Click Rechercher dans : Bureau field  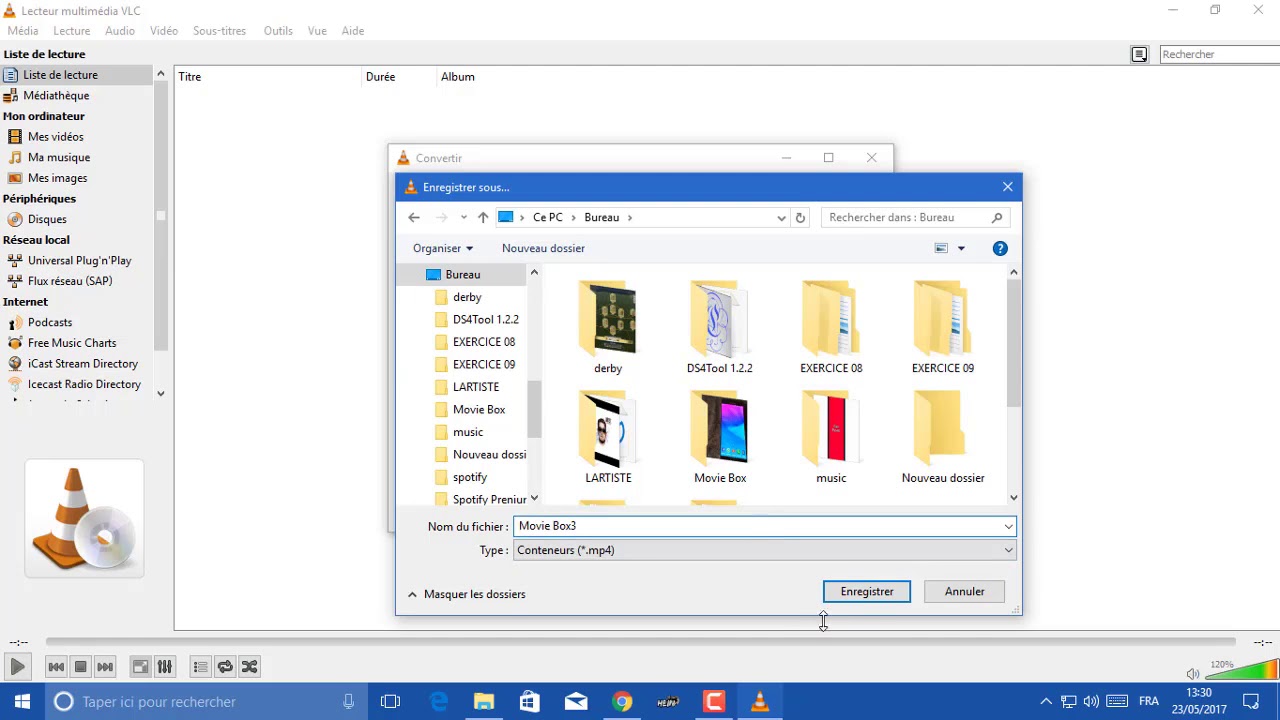pyautogui.click(x=915, y=217)
